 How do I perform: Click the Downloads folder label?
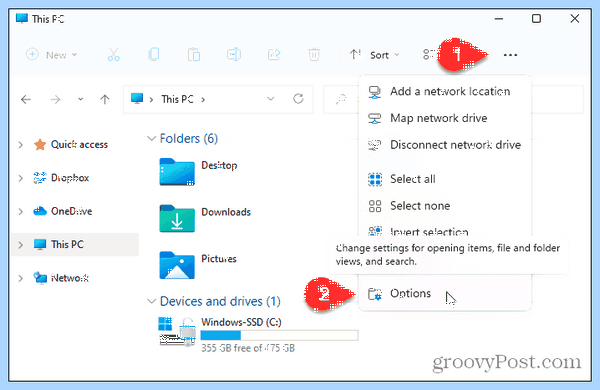(x=226, y=212)
